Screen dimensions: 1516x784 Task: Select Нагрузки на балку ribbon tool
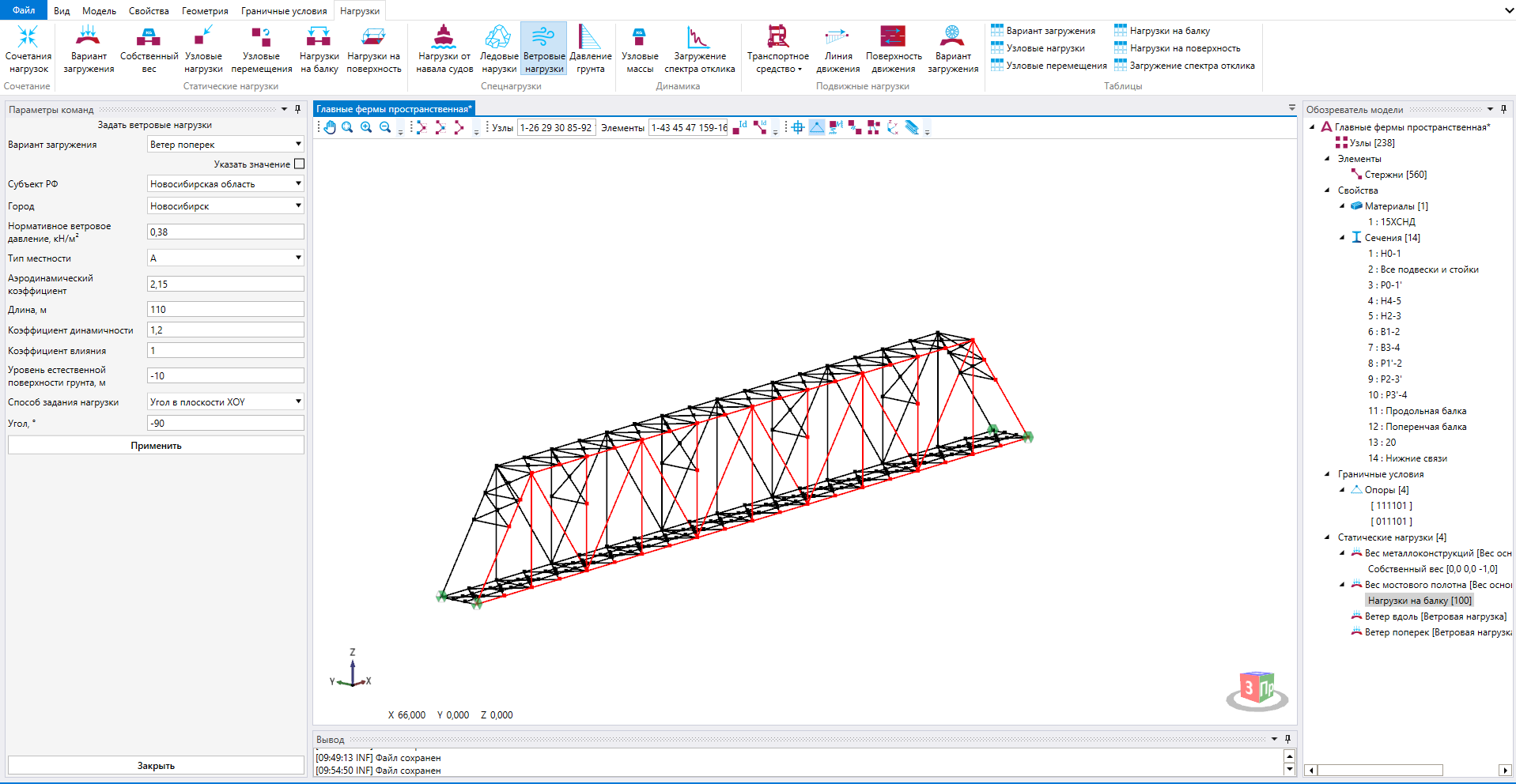(x=319, y=49)
